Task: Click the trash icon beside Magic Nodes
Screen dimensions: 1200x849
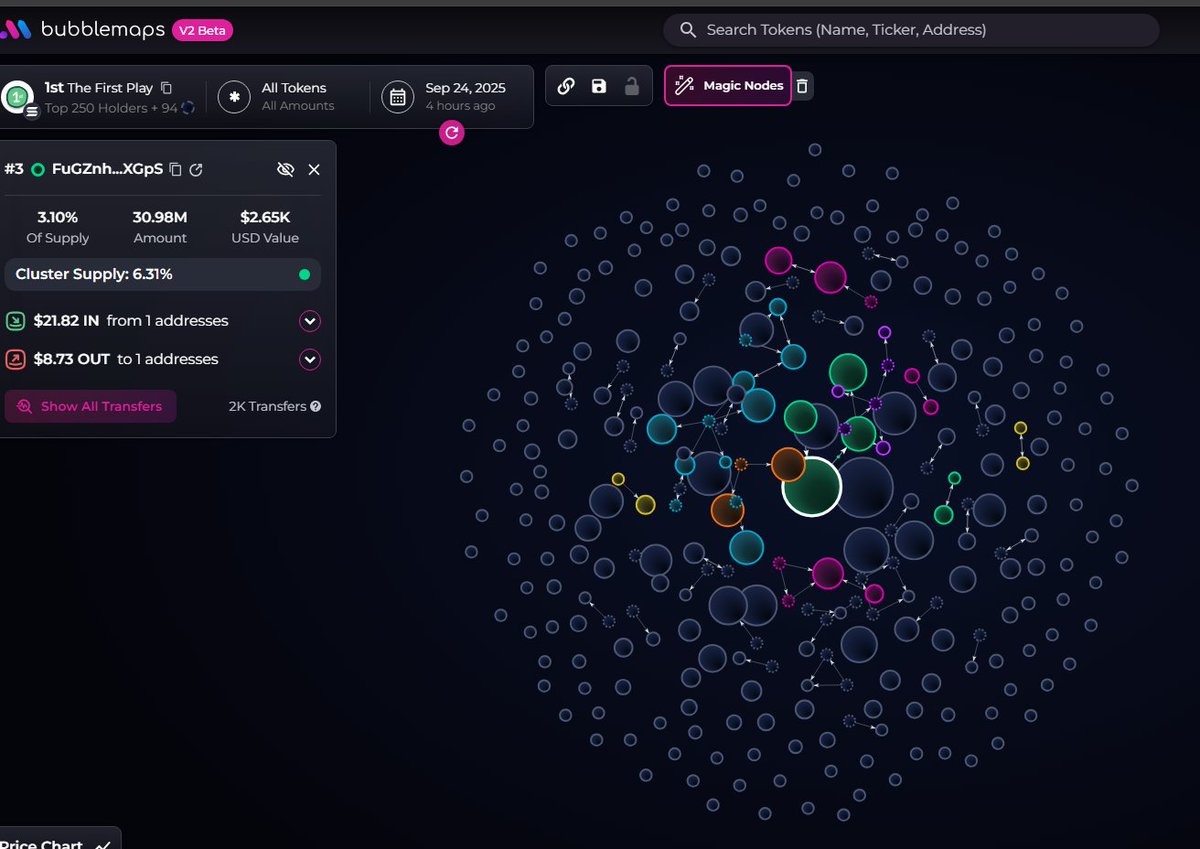Action: click(x=802, y=86)
